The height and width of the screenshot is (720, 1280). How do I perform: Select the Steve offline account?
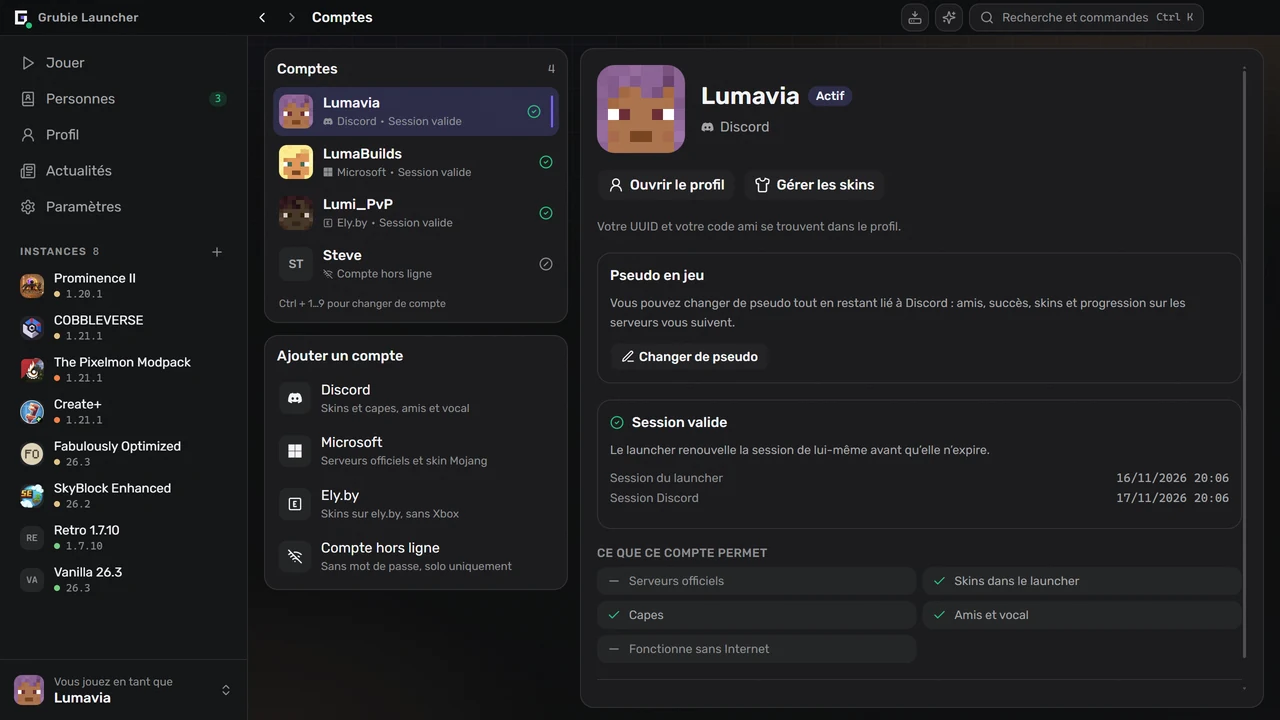[x=415, y=264]
